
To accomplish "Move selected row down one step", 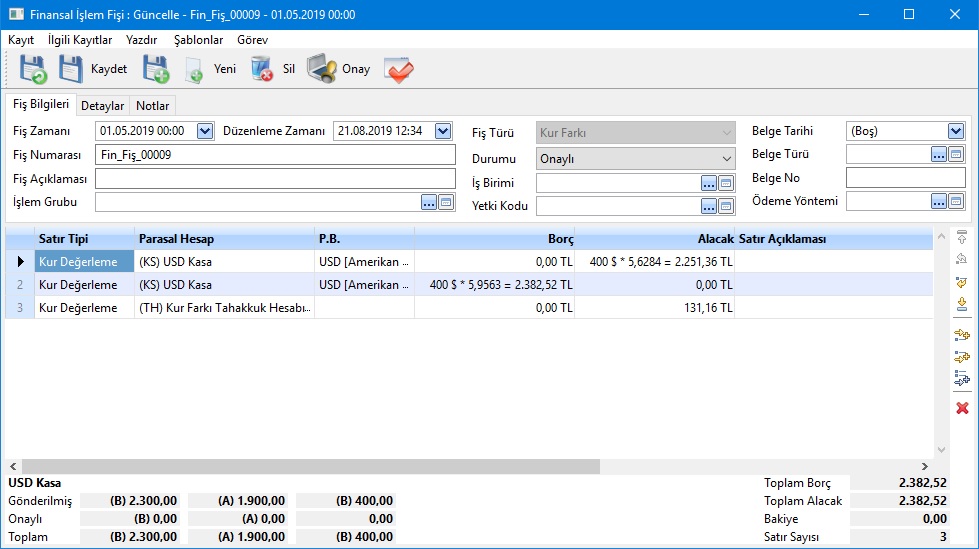I will click(x=962, y=282).
